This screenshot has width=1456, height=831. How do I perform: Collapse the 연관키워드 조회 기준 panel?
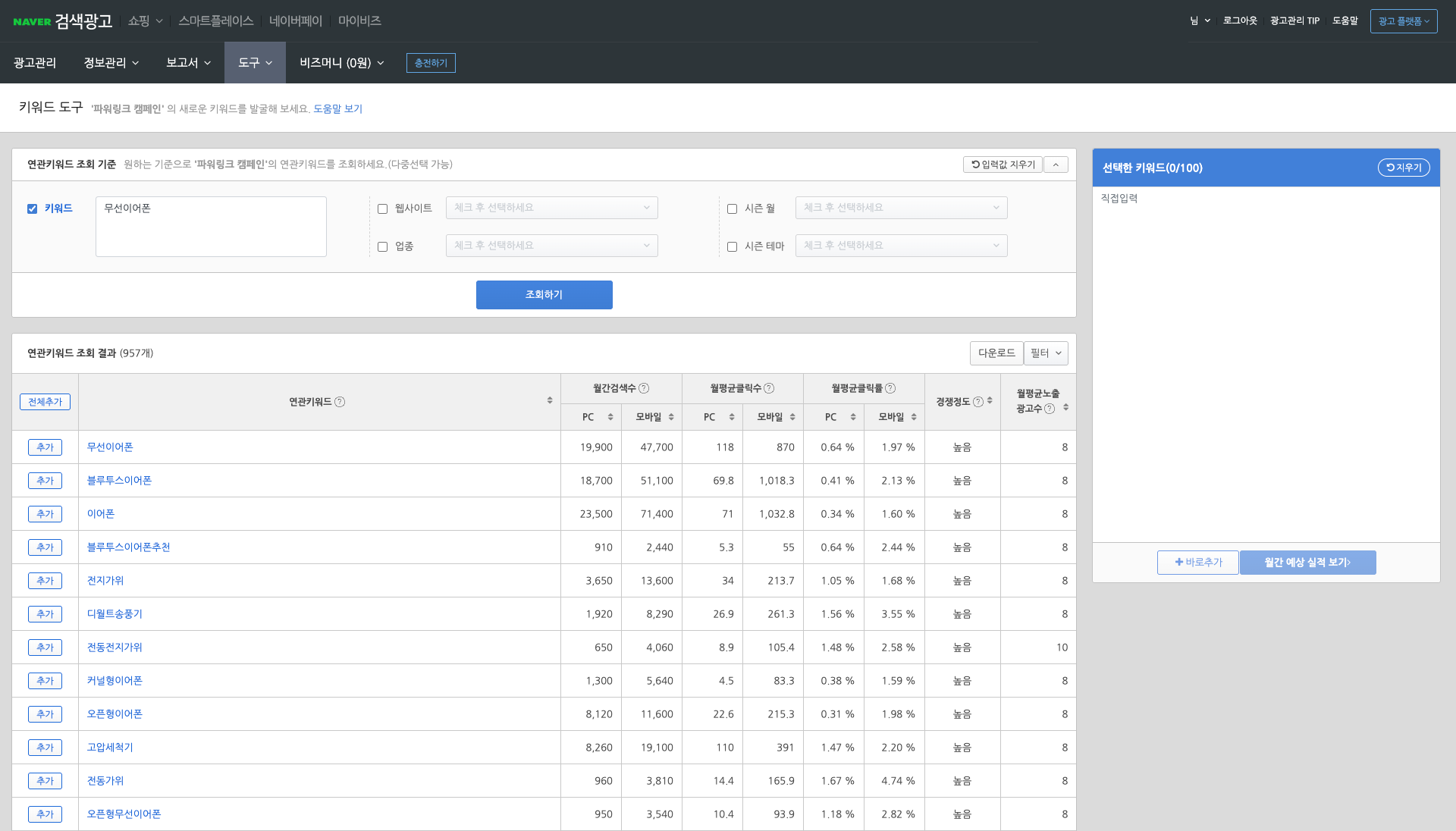pyautogui.click(x=1056, y=165)
